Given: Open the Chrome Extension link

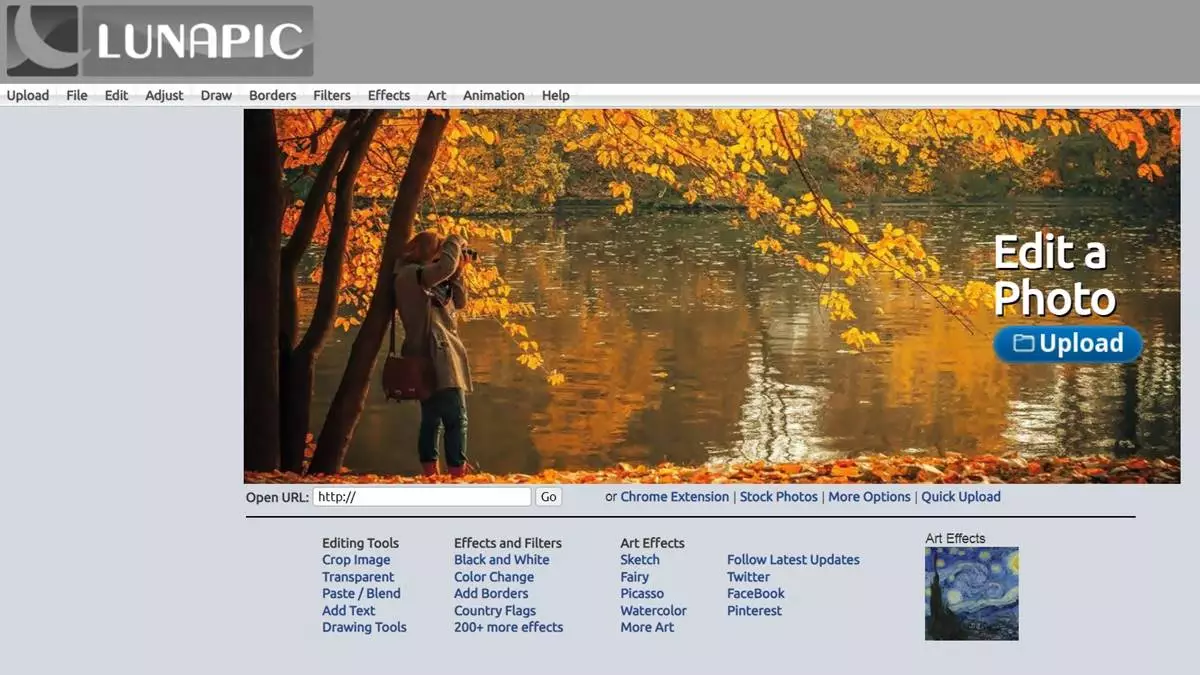Looking at the screenshot, I should tap(675, 497).
